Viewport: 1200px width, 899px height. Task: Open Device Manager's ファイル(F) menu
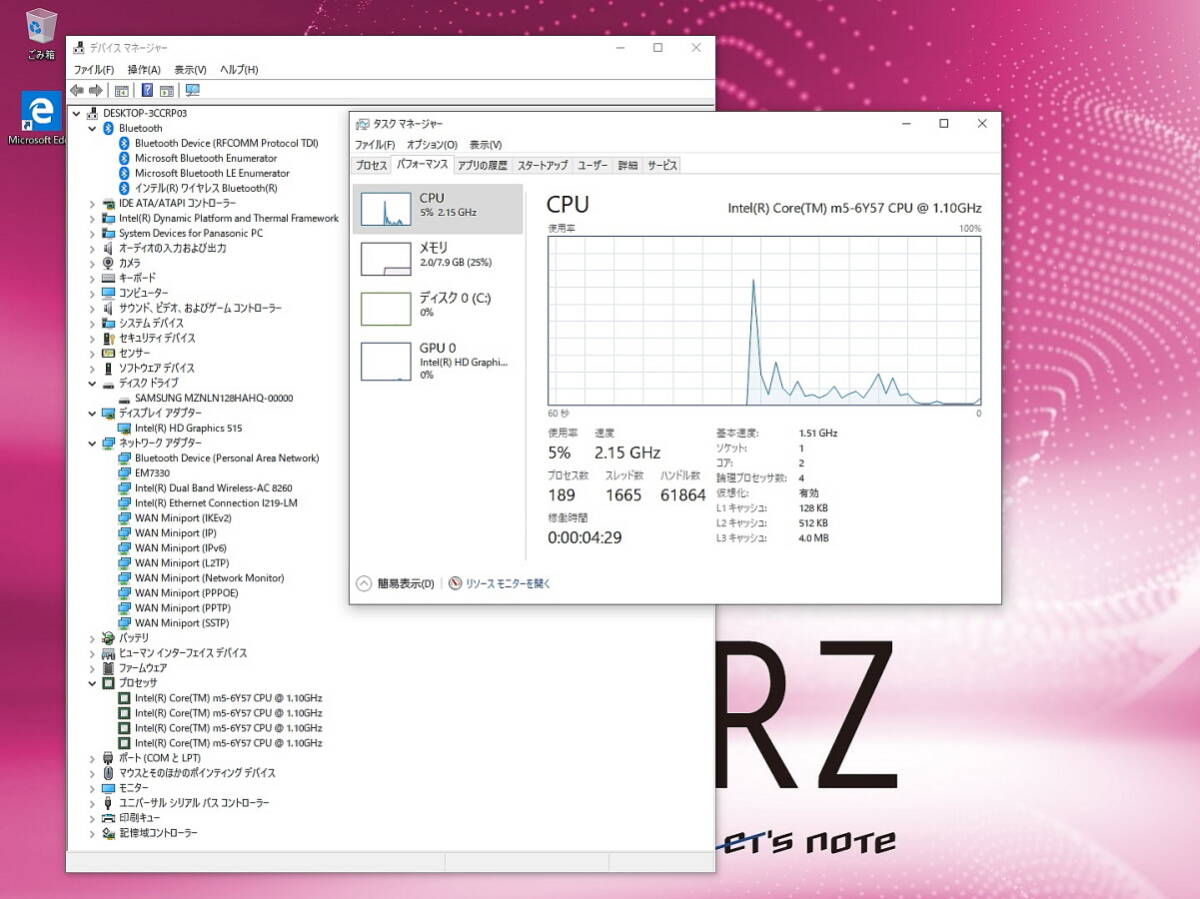(94, 70)
